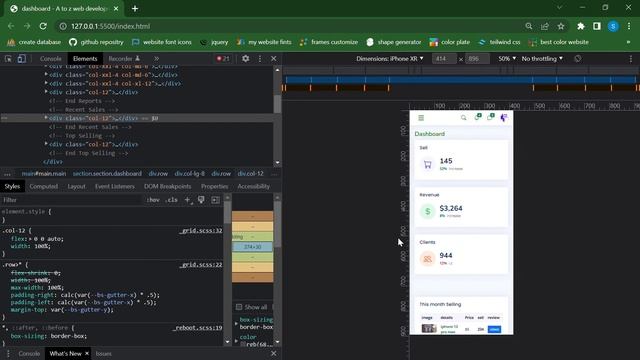Open the color plate bookmark
Screen dimensions: 640x360
click(x=450, y=42)
